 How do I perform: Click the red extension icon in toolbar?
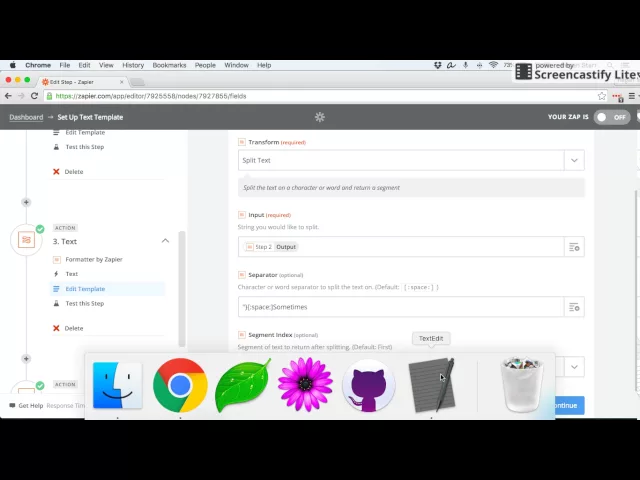[x=617, y=97]
